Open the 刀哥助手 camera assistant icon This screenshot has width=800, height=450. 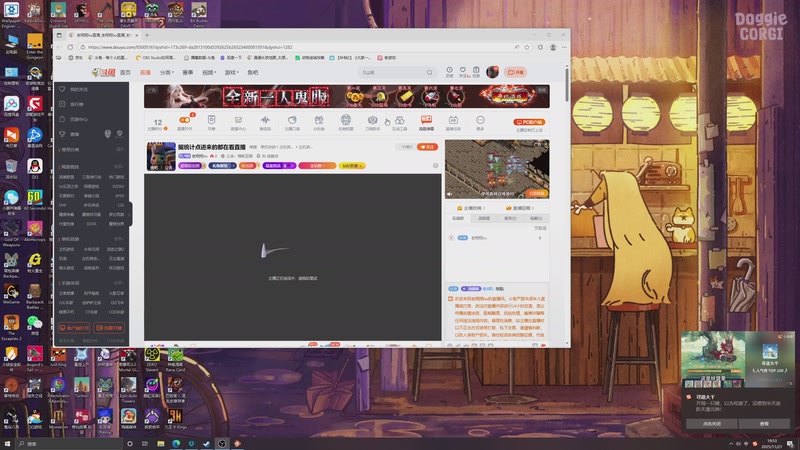372,120
